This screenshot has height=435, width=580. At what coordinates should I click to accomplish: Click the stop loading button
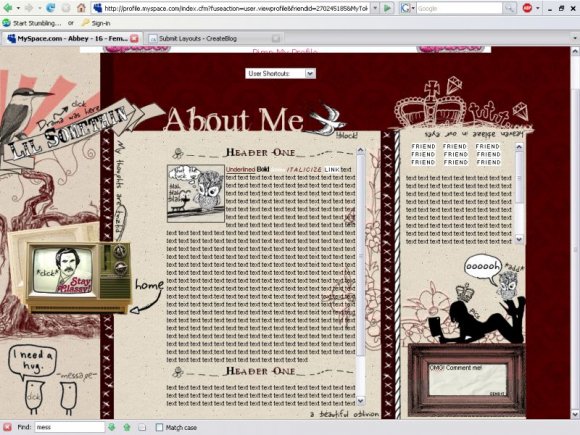(x=65, y=8)
